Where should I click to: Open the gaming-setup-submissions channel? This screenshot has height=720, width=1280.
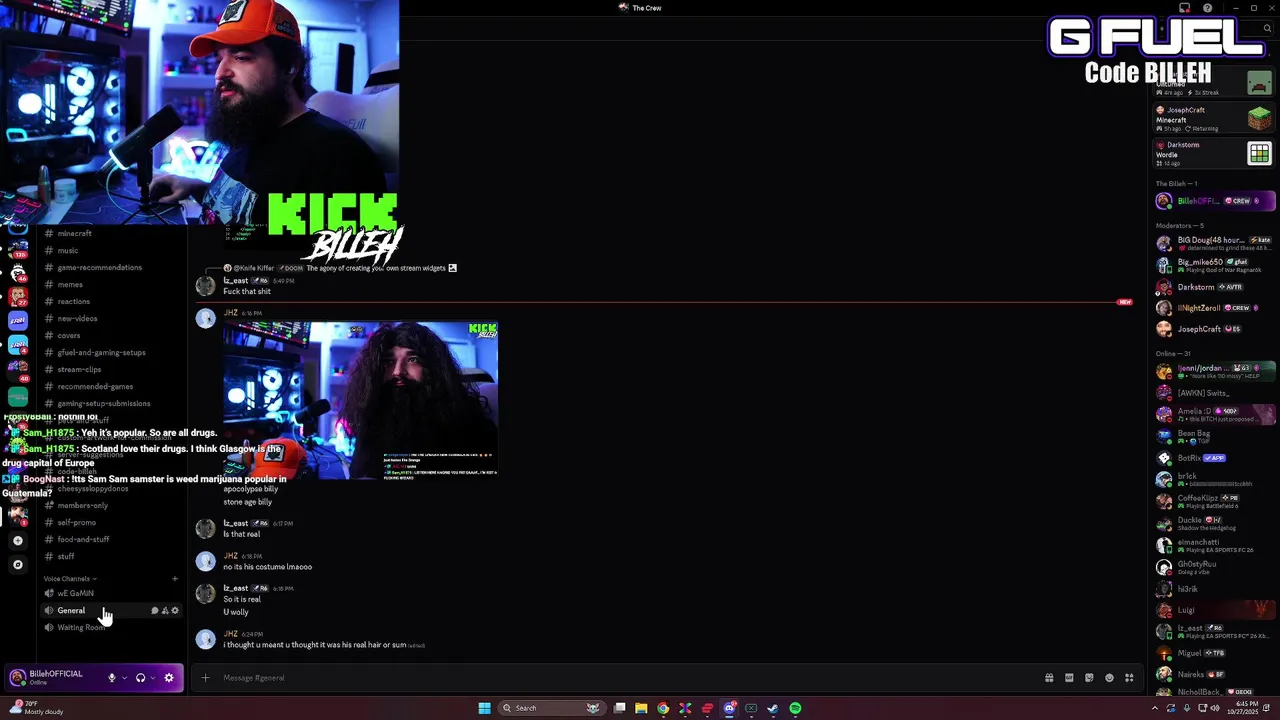tap(110, 403)
